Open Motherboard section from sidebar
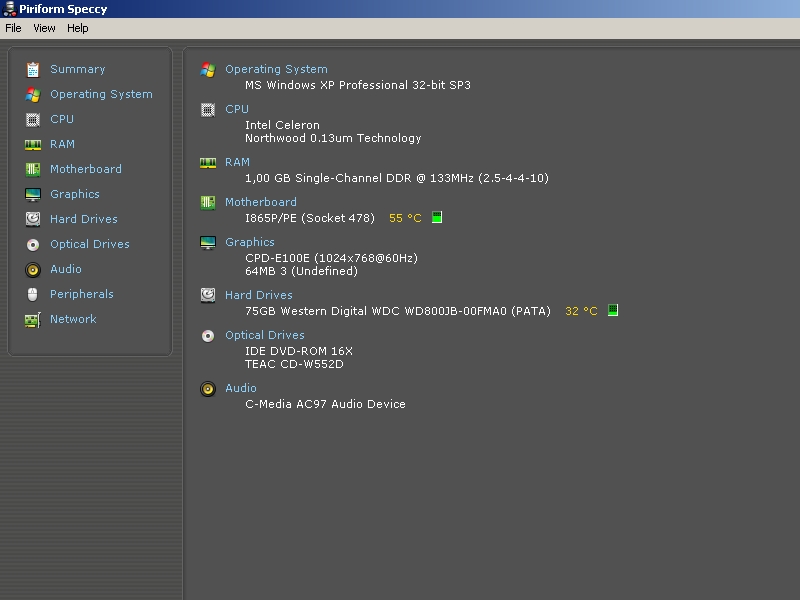The image size is (800, 600). coord(86,169)
